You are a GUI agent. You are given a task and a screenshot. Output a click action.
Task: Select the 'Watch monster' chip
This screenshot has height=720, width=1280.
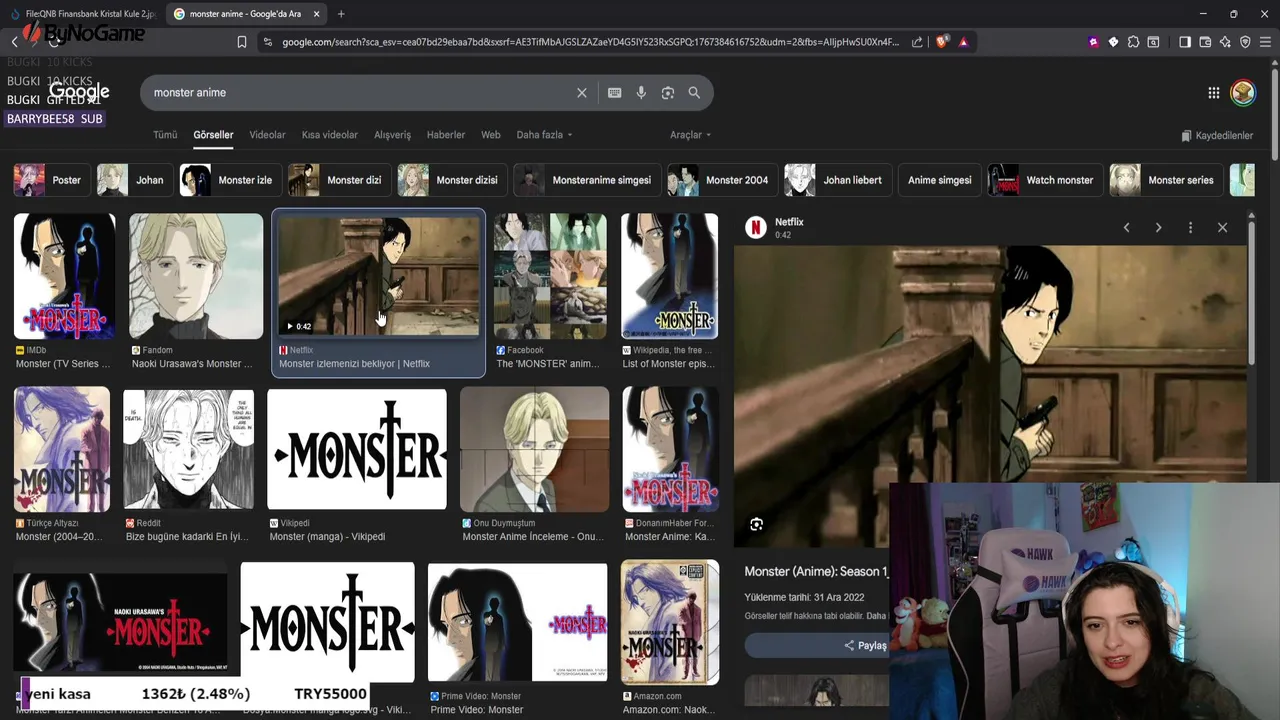(x=1045, y=180)
